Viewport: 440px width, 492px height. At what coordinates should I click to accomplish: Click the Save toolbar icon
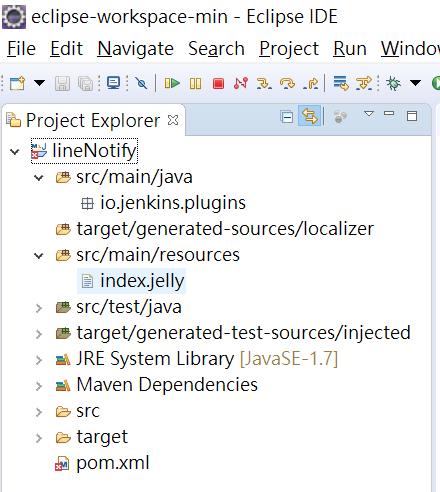click(x=62, y=83)
